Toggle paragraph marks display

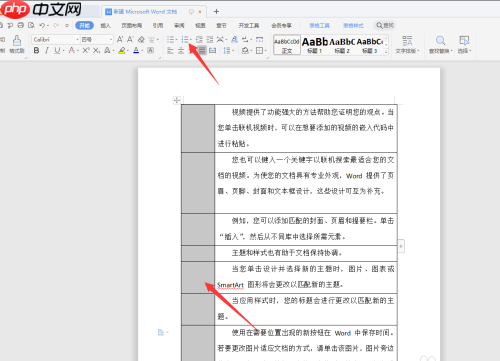245,39
